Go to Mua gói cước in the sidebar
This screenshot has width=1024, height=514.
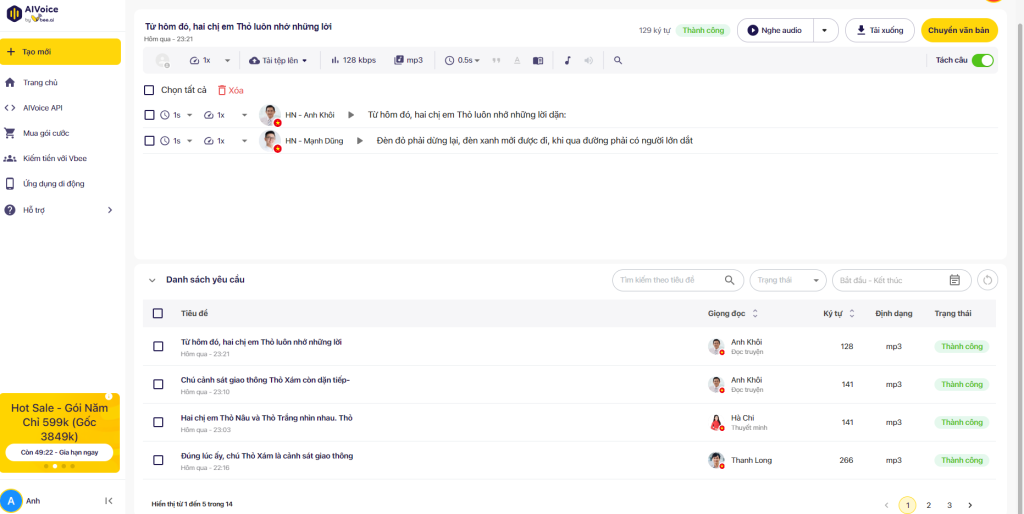(x=45, y=133)
